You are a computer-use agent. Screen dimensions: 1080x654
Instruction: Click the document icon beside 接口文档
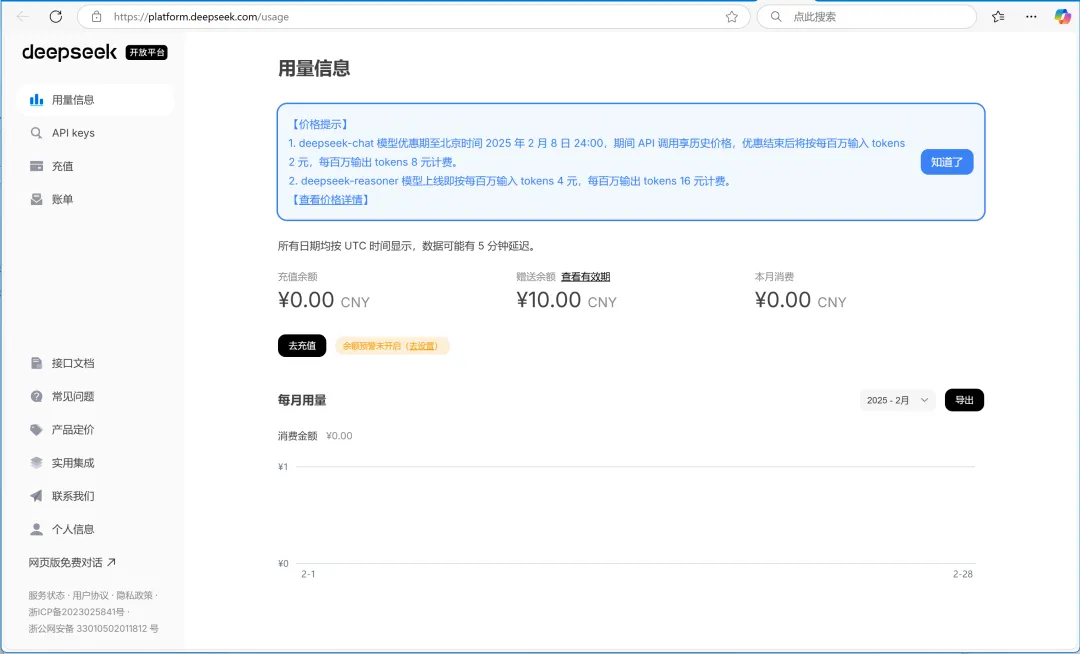(x=37, y=363)
